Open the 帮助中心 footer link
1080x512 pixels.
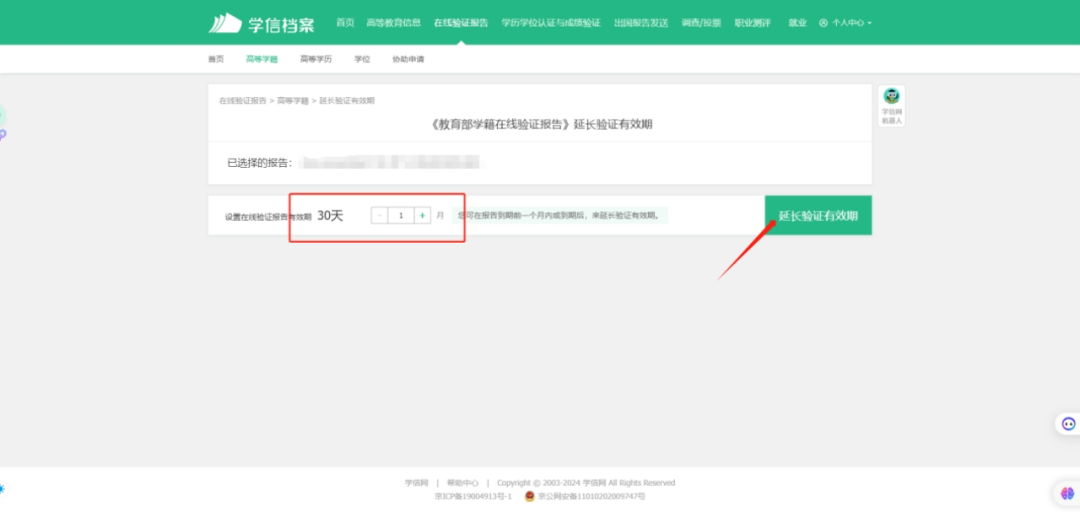pyautogui.click(x=462, y=483)
